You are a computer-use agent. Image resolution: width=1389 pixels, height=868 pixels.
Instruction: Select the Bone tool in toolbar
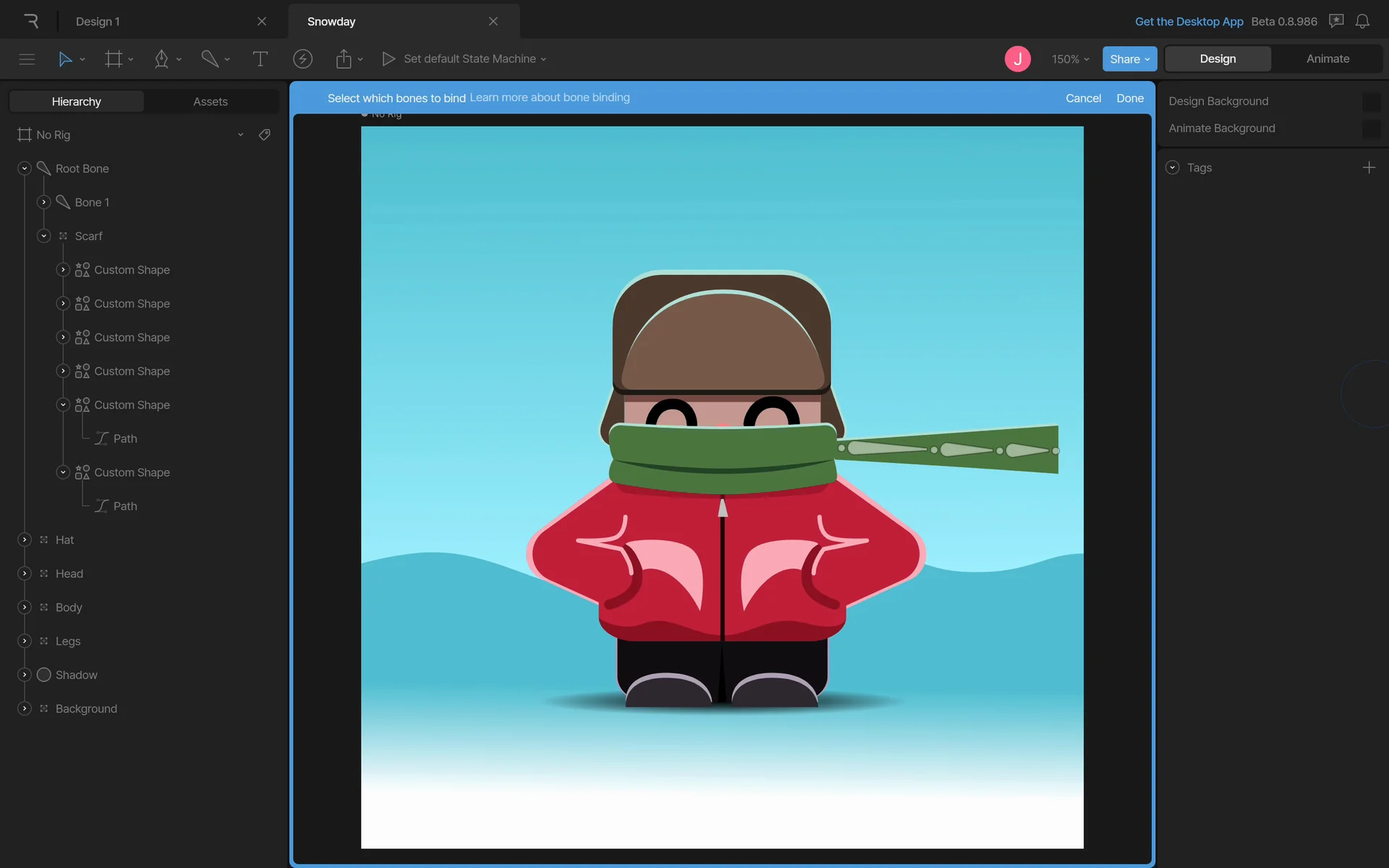(210, 59)
